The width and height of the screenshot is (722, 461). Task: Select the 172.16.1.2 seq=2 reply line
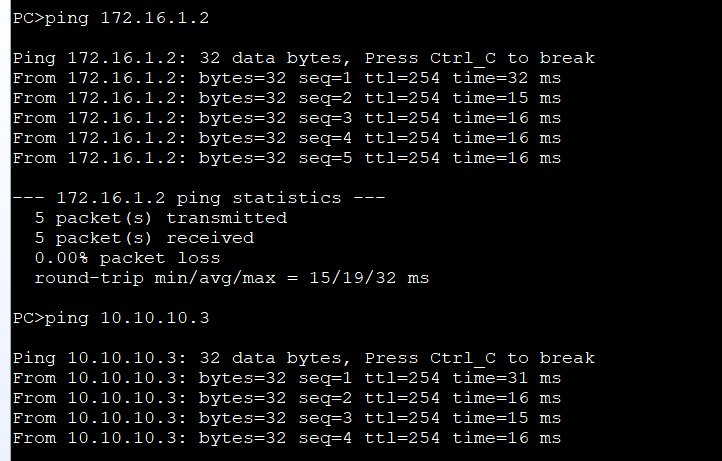(287, 98)
